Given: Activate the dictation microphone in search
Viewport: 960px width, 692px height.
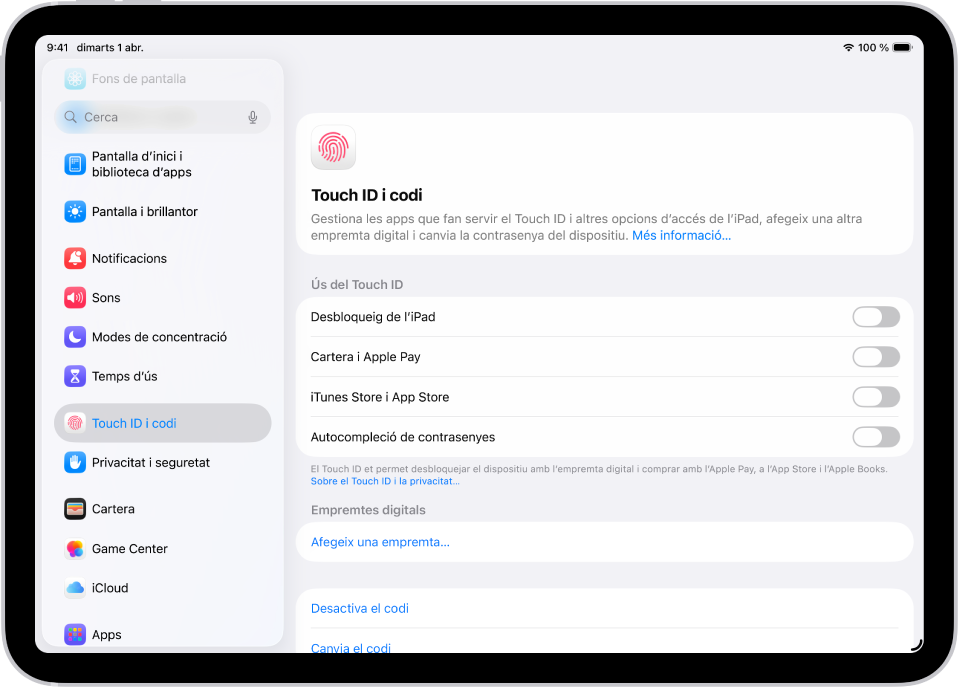Looking at the screenshot, I should tap(253, 117).
